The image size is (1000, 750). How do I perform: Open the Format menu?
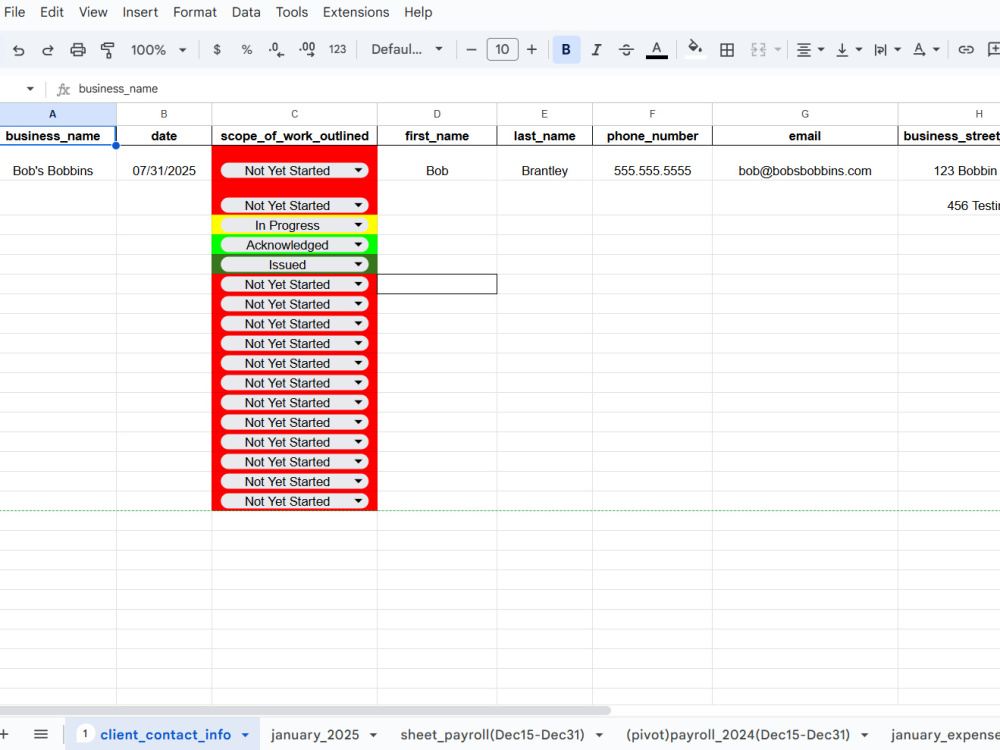pos(195,12)
